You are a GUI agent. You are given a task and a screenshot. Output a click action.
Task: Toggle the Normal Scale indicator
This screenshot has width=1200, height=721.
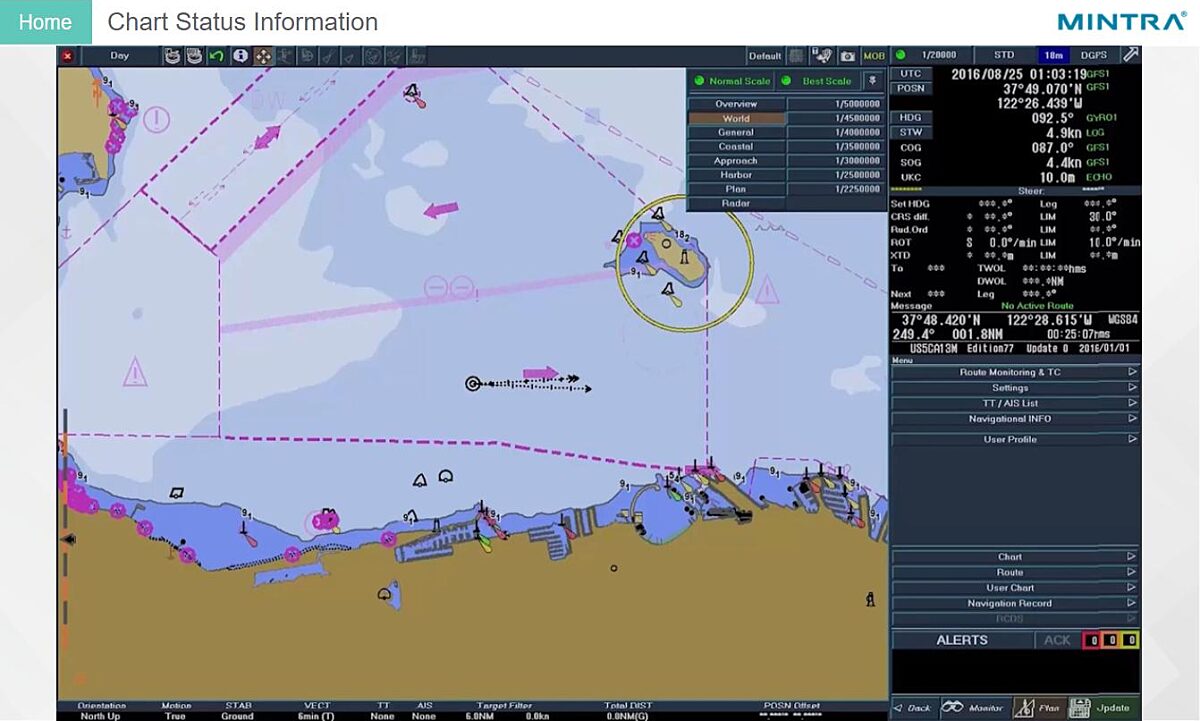point(699,81)
